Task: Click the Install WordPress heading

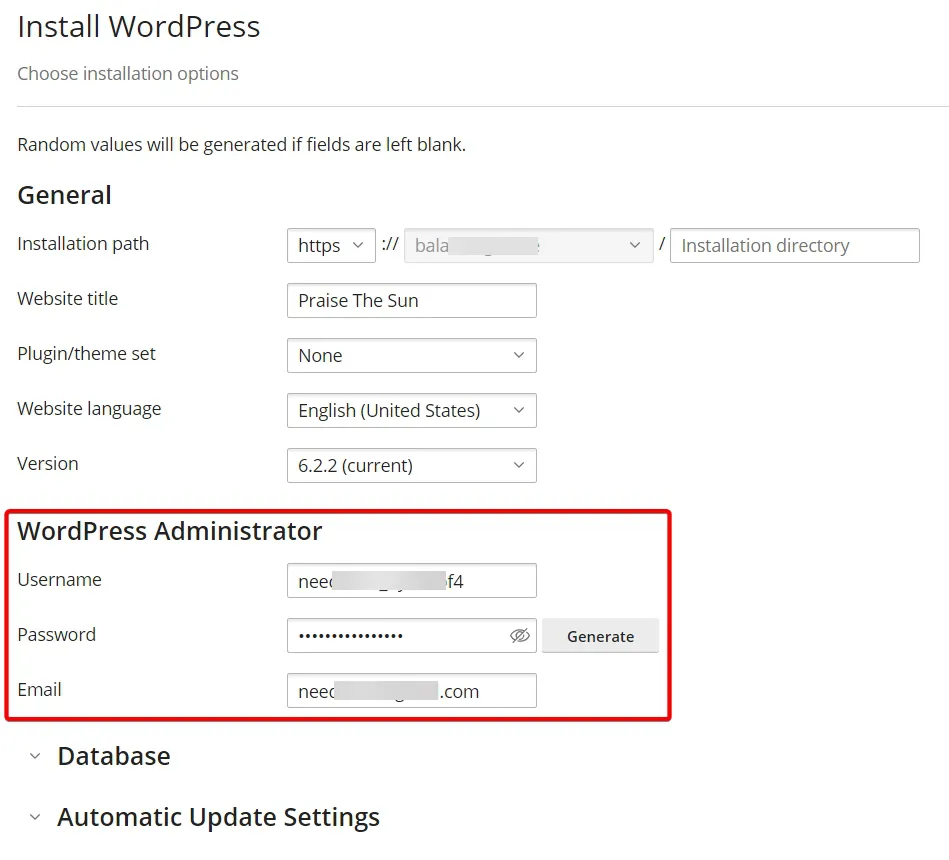Action: 139,27
